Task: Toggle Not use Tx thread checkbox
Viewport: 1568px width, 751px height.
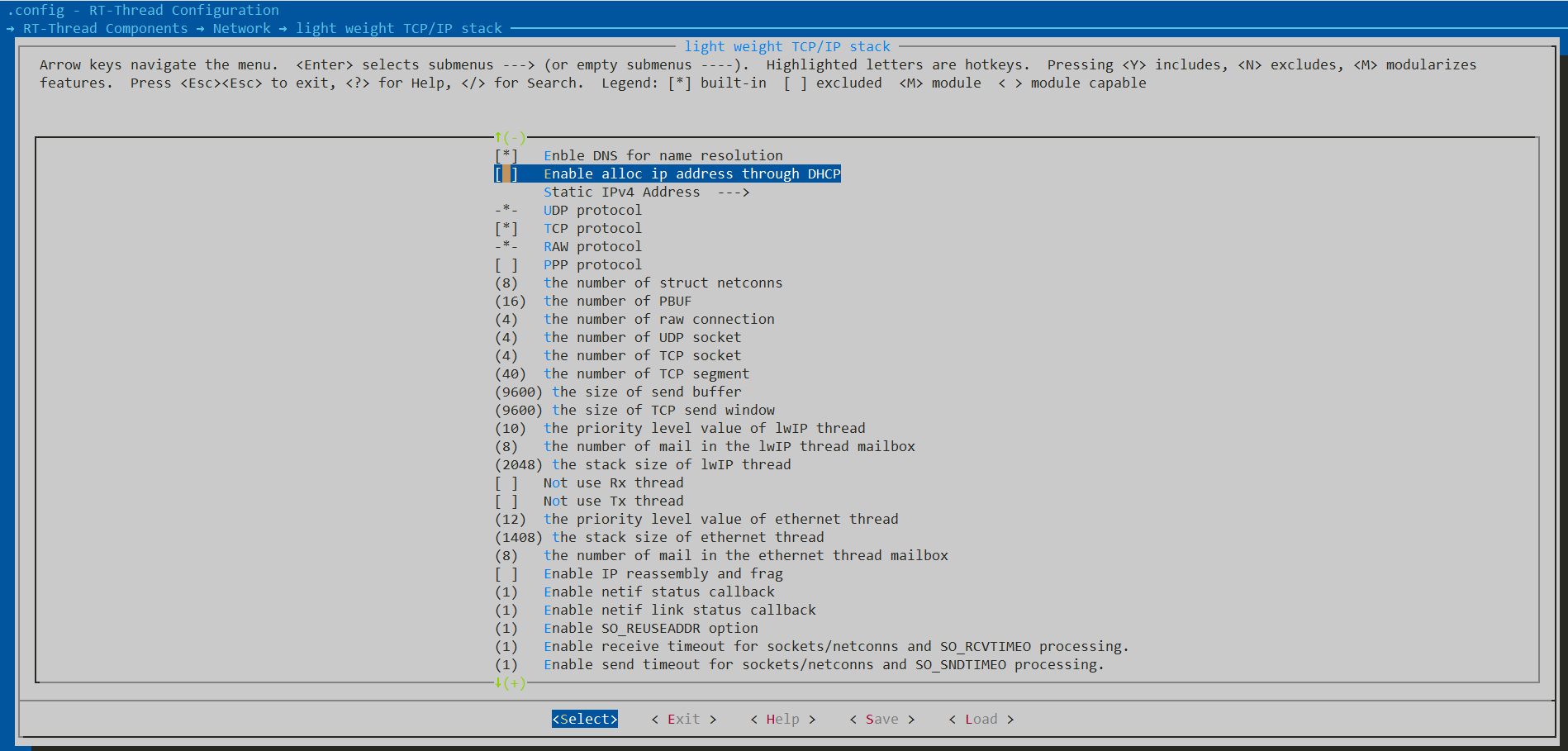Action: click(x=506, y=501)
